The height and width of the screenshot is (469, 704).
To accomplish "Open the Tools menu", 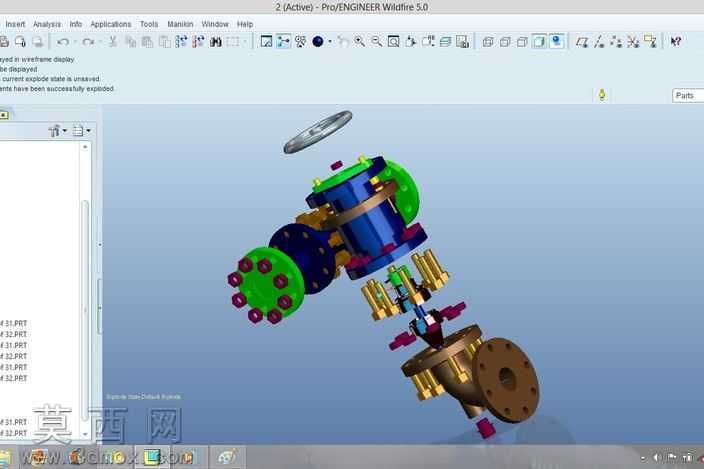I will 149,24.
